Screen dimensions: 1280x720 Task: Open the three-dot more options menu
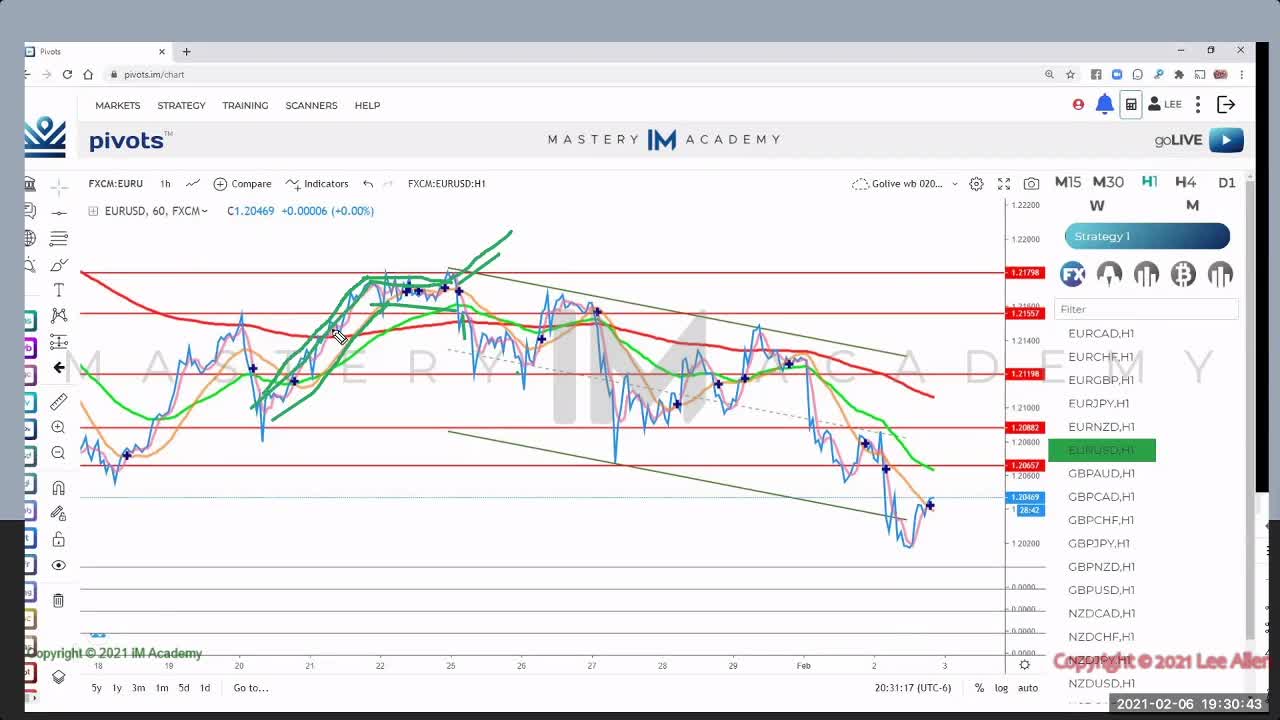coord(1198,104)
